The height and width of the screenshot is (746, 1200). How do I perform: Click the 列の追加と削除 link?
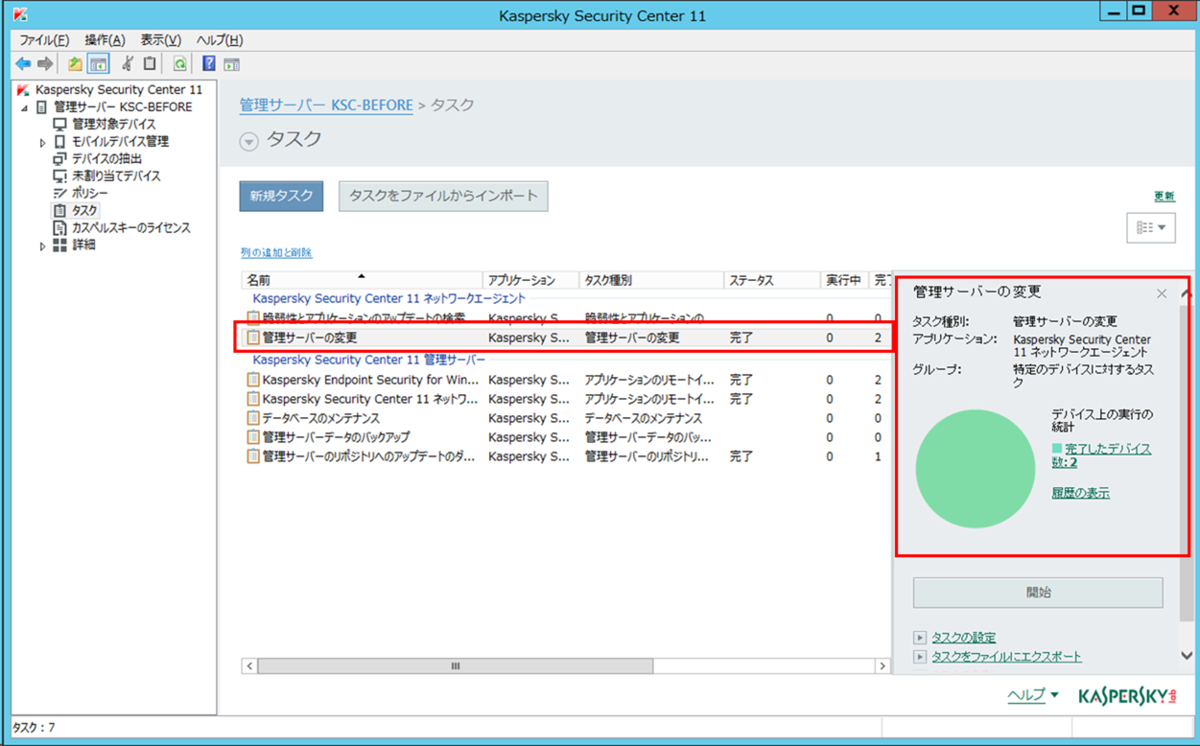click(x=277, y=253)
